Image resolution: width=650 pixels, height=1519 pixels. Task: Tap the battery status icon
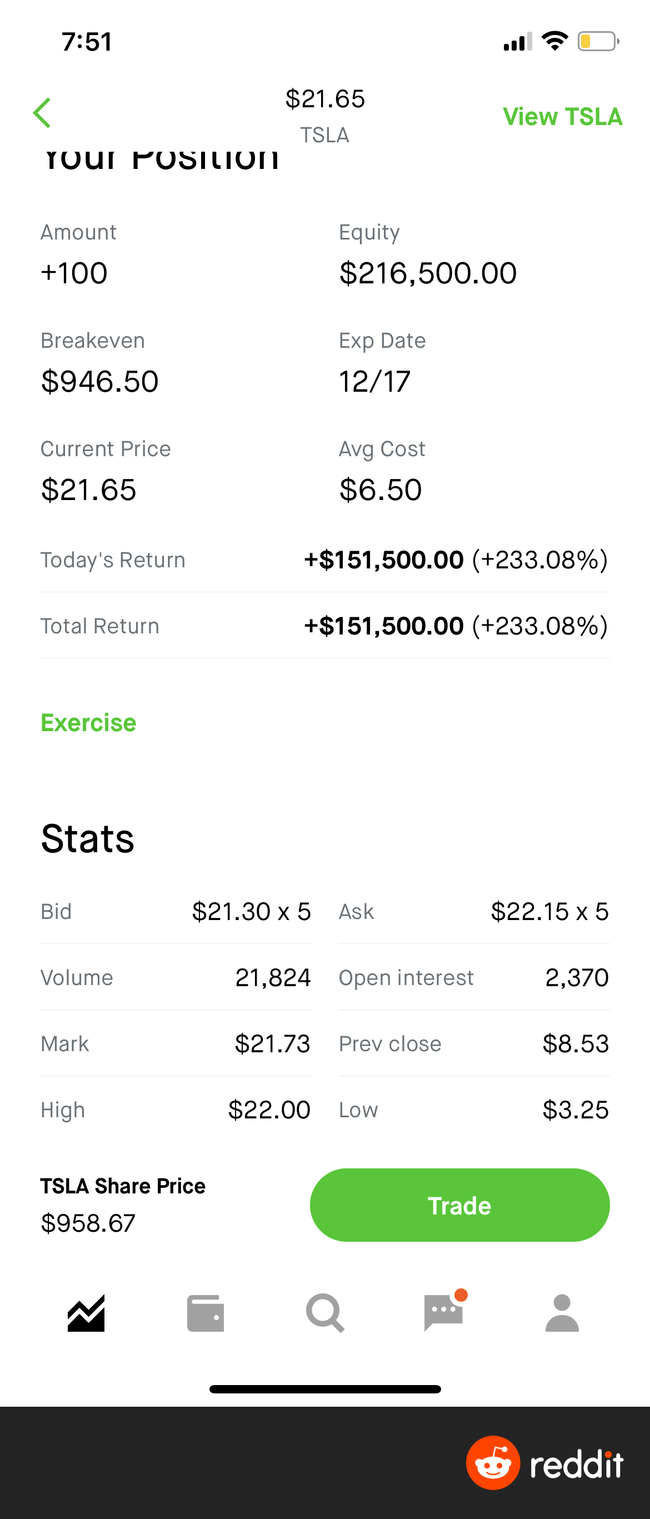coord(598,42)
